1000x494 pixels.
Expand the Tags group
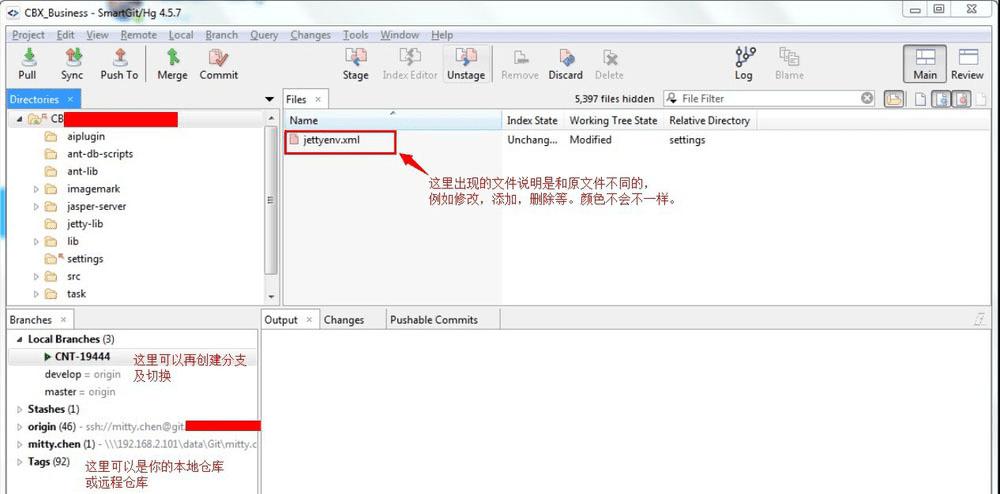tap(19, 461)
